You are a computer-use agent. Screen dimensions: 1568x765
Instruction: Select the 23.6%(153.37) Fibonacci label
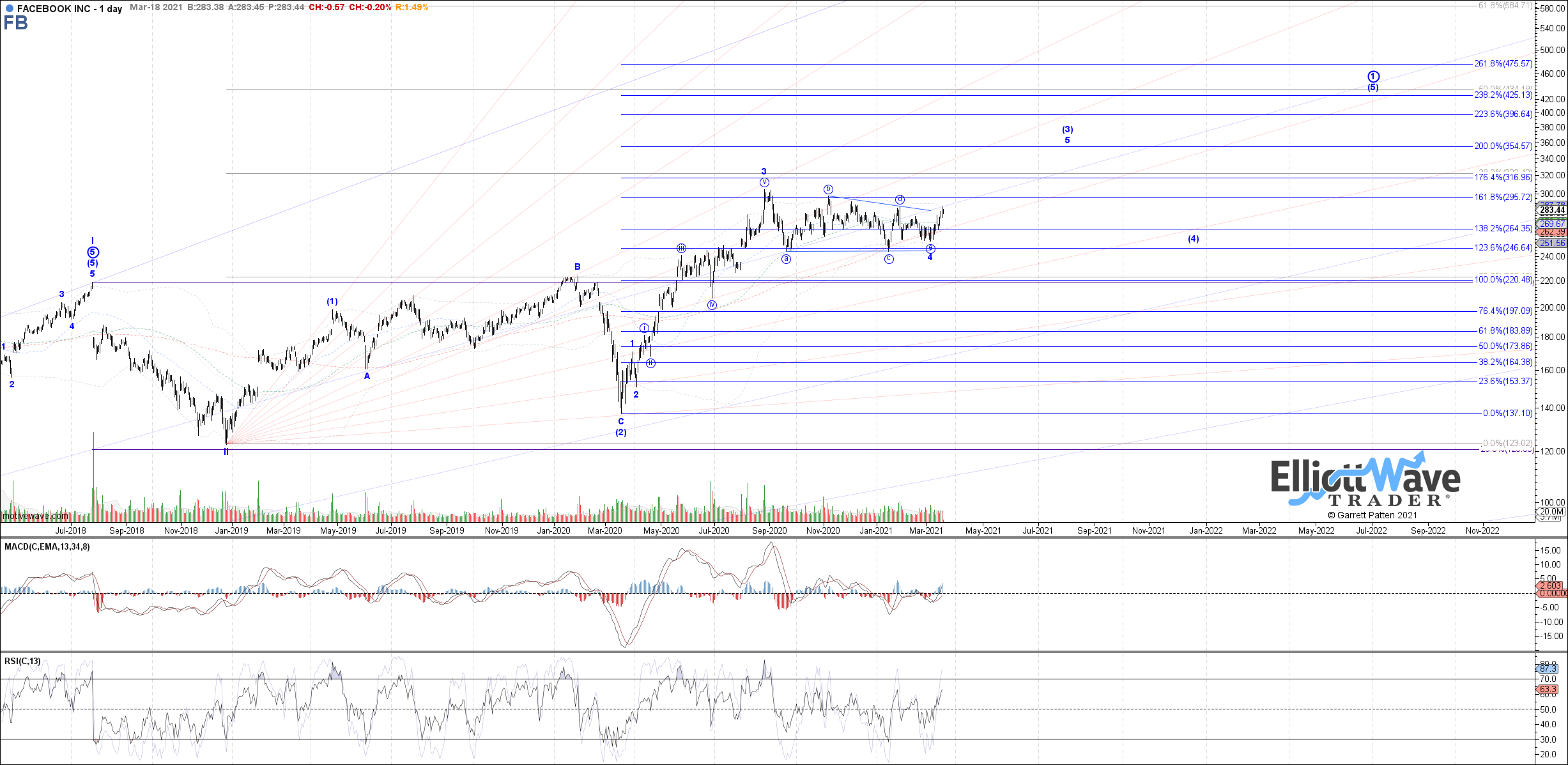point(1505,382)
